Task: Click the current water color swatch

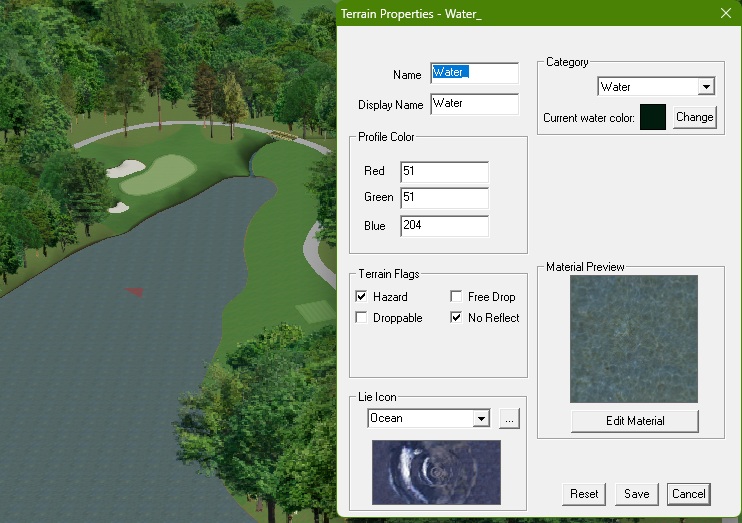Action: pyautogui.click(x=653, y=117)
